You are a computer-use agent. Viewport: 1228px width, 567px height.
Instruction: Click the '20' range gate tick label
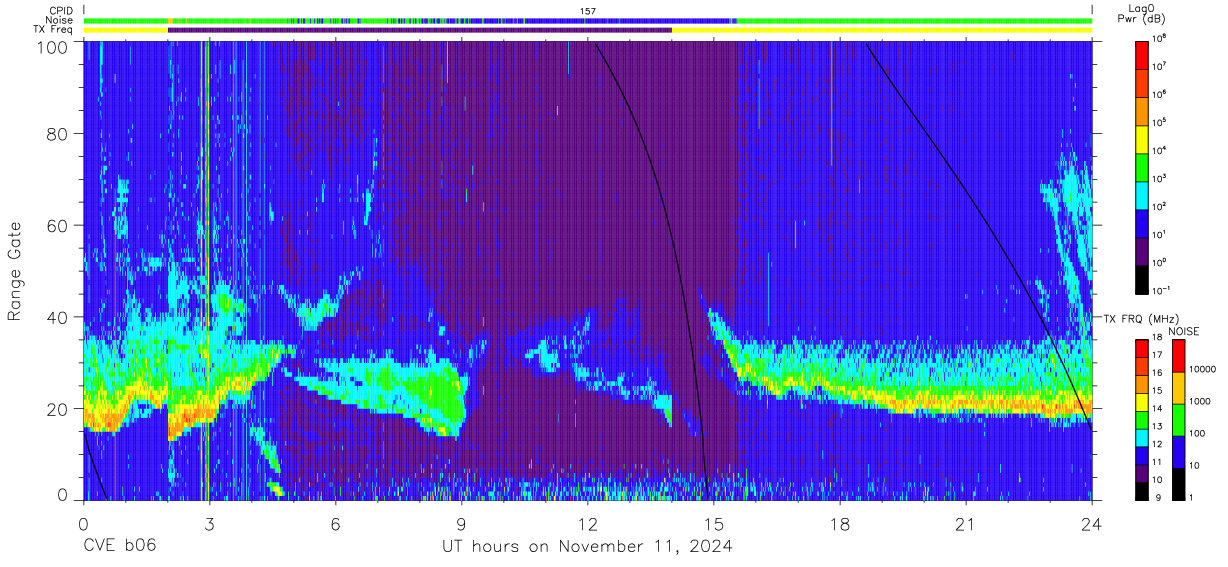point(59,409)
